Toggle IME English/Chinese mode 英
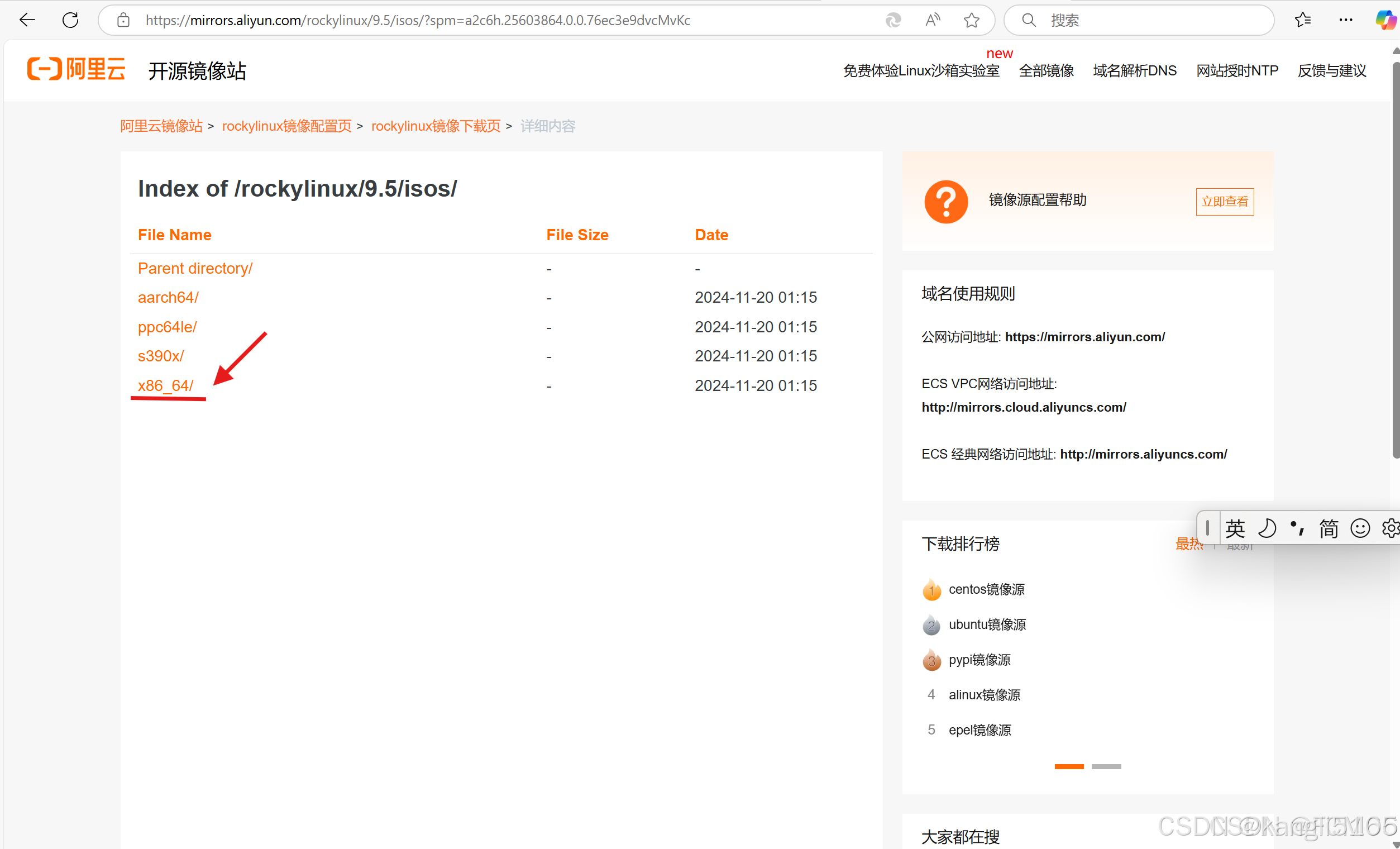The width and height of the screenshot is (1400, 849). pyautogui.click(x=1235, y=528)
